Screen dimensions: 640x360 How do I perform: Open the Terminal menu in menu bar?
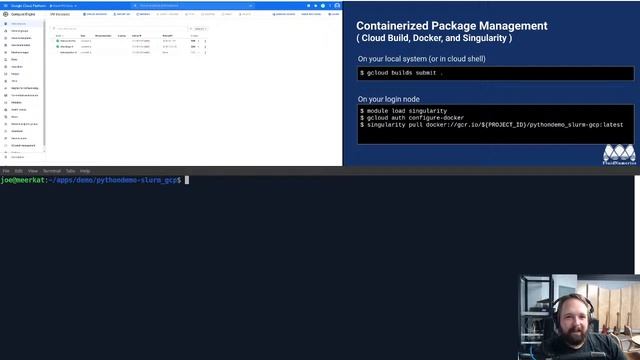52,171
